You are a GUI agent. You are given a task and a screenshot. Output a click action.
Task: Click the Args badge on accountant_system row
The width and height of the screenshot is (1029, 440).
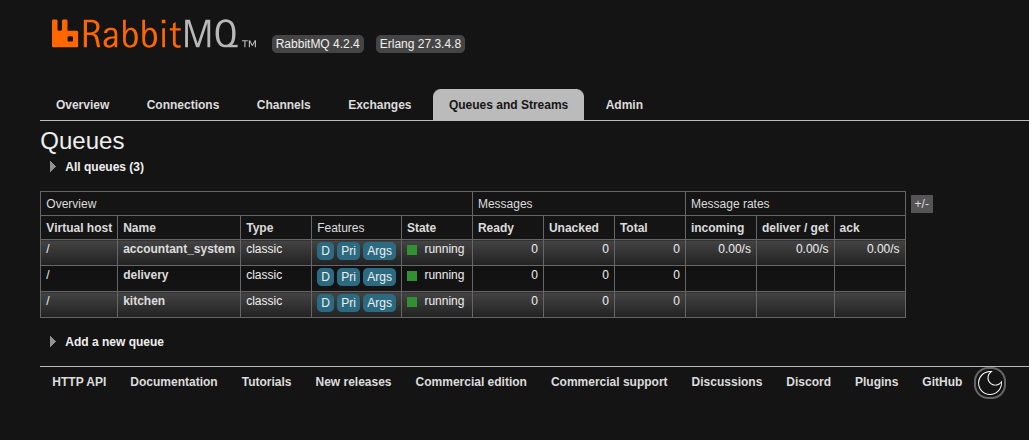click(x=379, y=251)
